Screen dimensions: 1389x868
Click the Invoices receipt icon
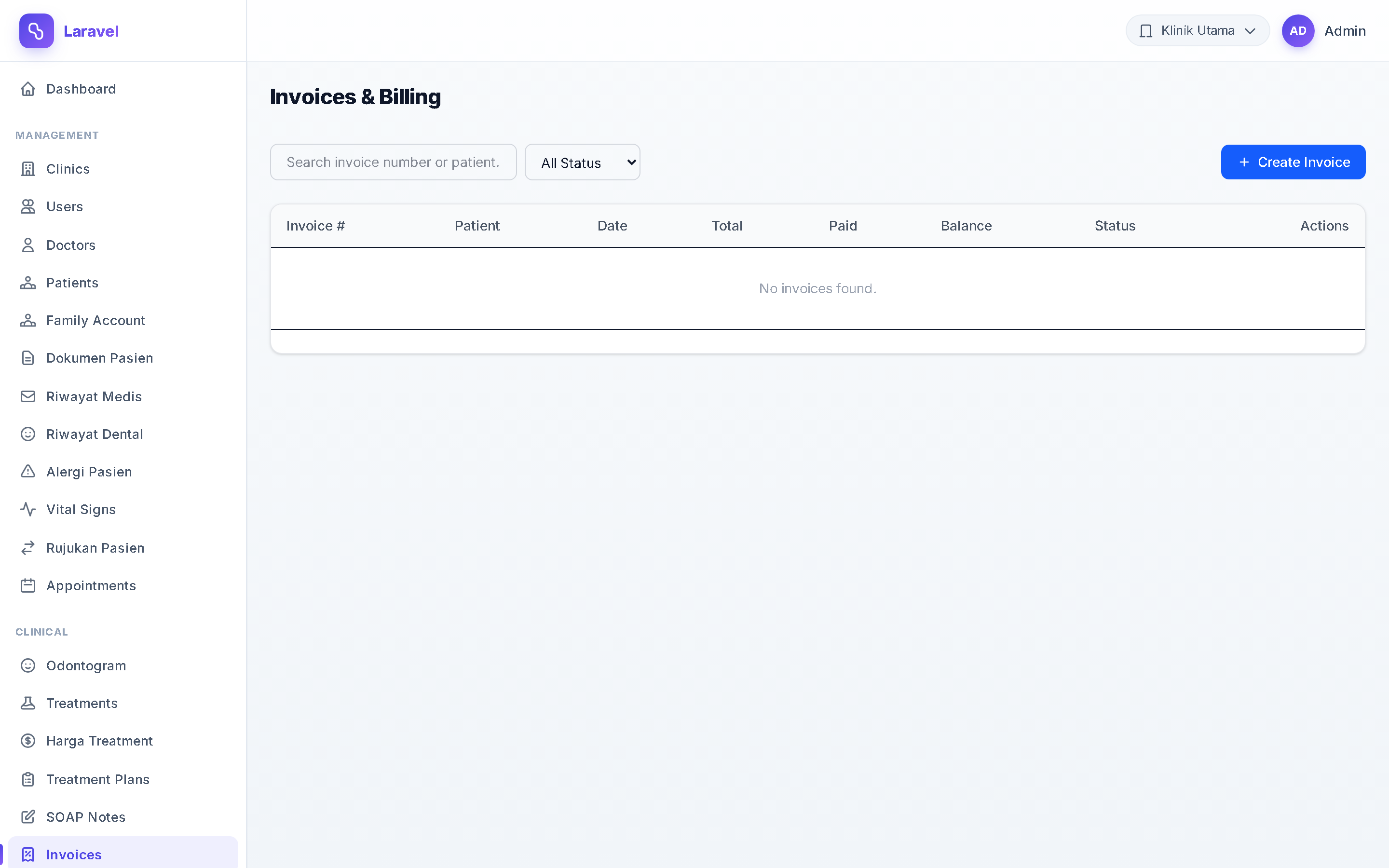click(x=27, y=855)
